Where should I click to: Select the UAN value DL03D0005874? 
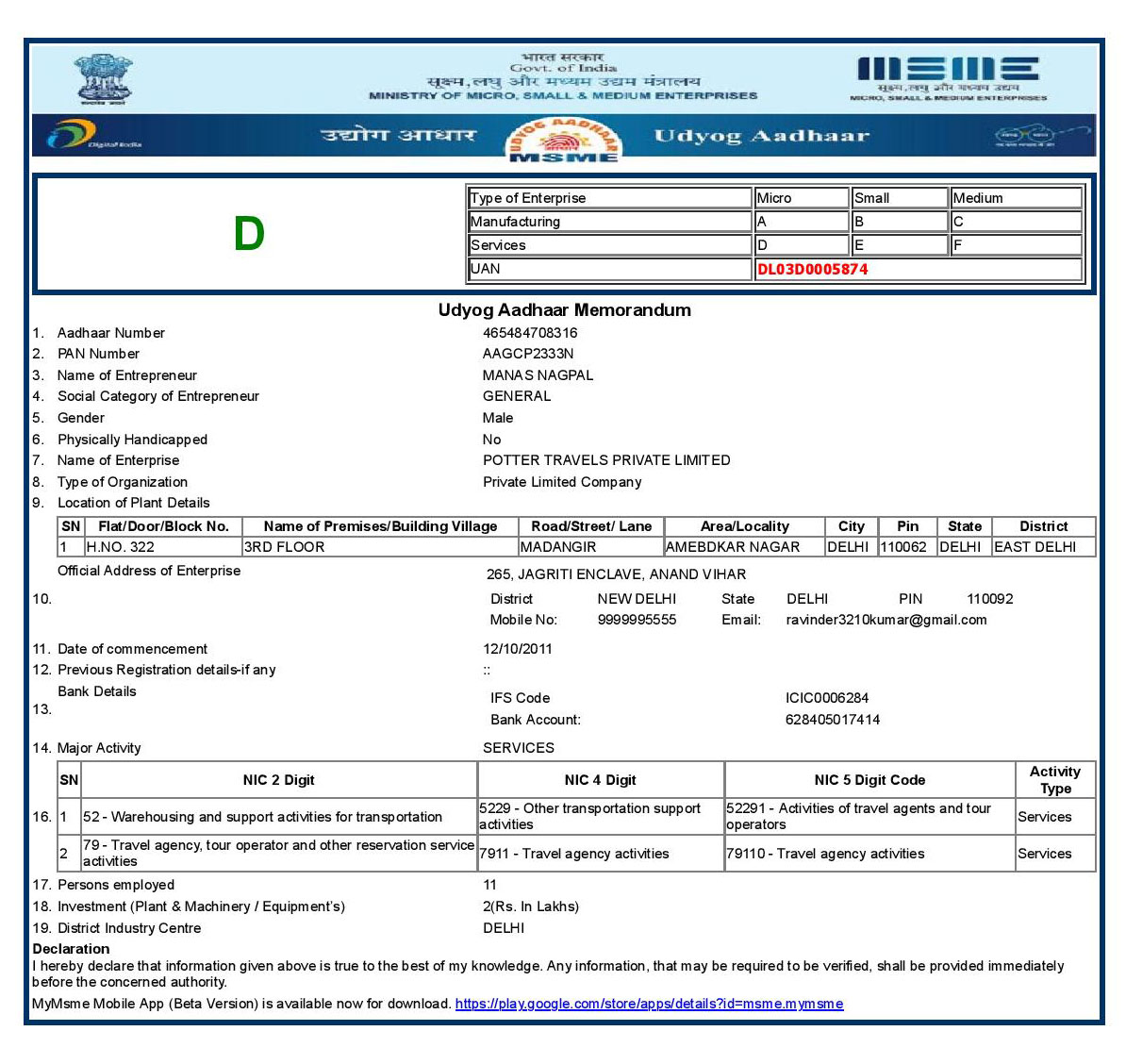click(x=812, y=270)
